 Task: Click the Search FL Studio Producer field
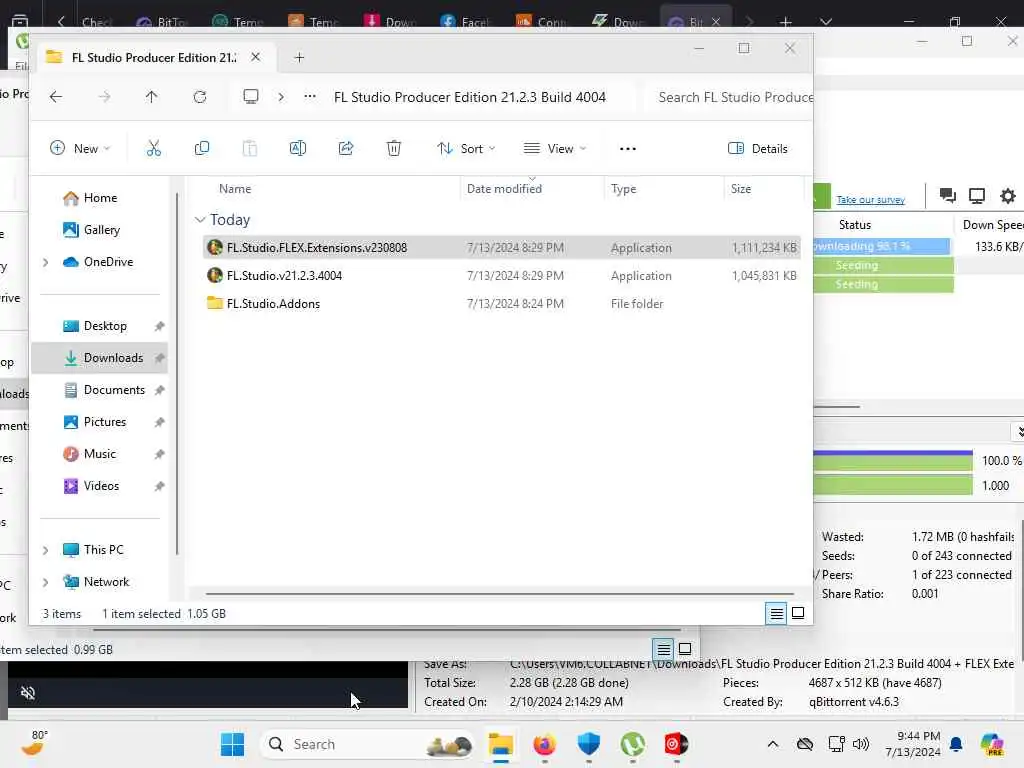tap(729, 97)
